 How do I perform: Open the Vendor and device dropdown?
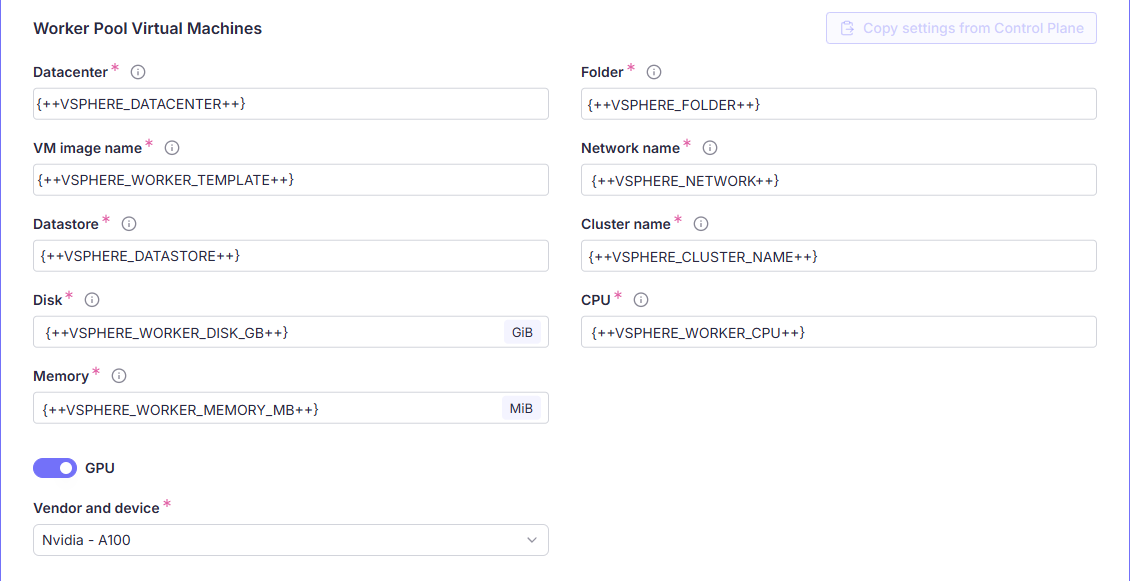[290, 540]
